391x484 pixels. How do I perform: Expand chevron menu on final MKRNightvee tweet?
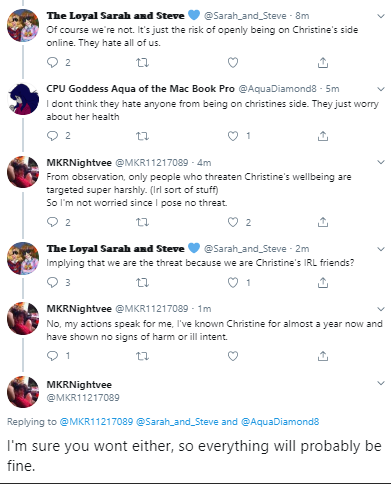[x=381, y=383]
